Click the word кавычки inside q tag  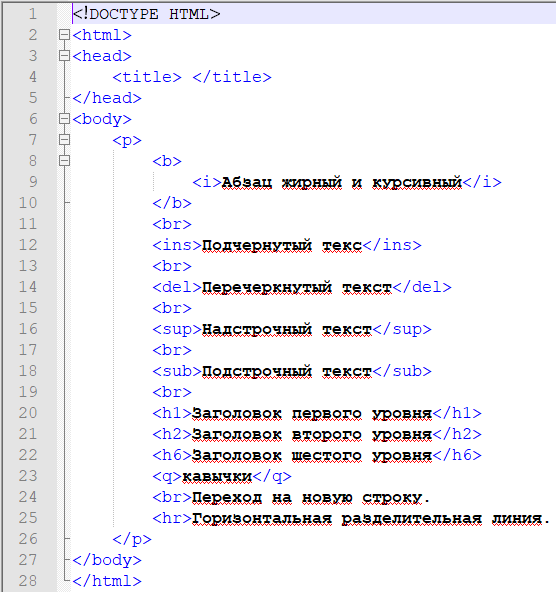[x=217, y=476]
